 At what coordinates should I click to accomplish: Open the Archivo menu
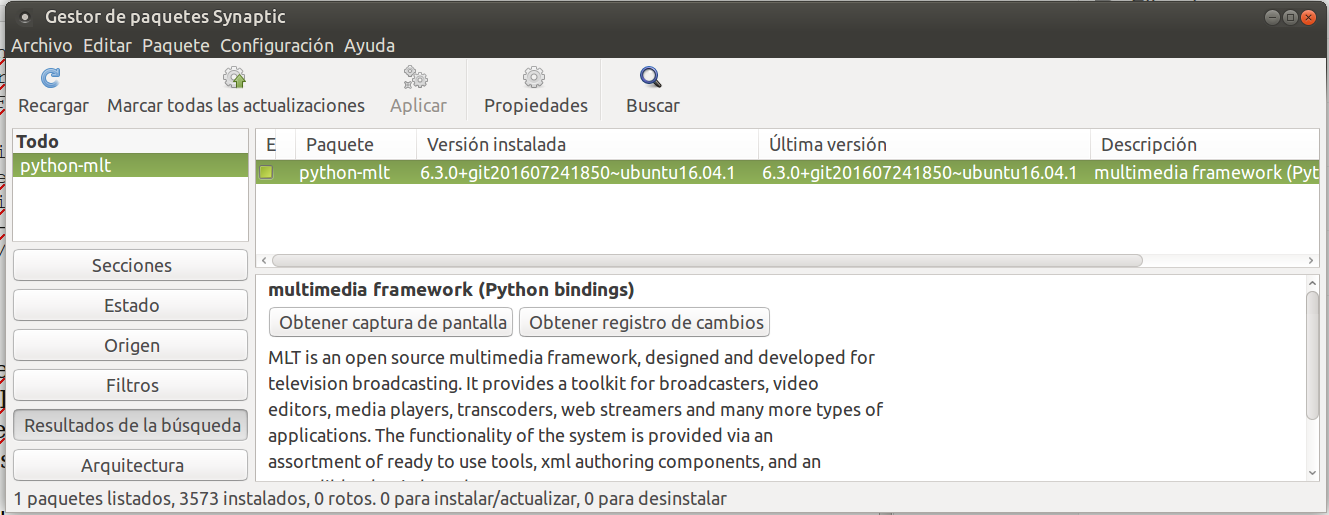42,46
